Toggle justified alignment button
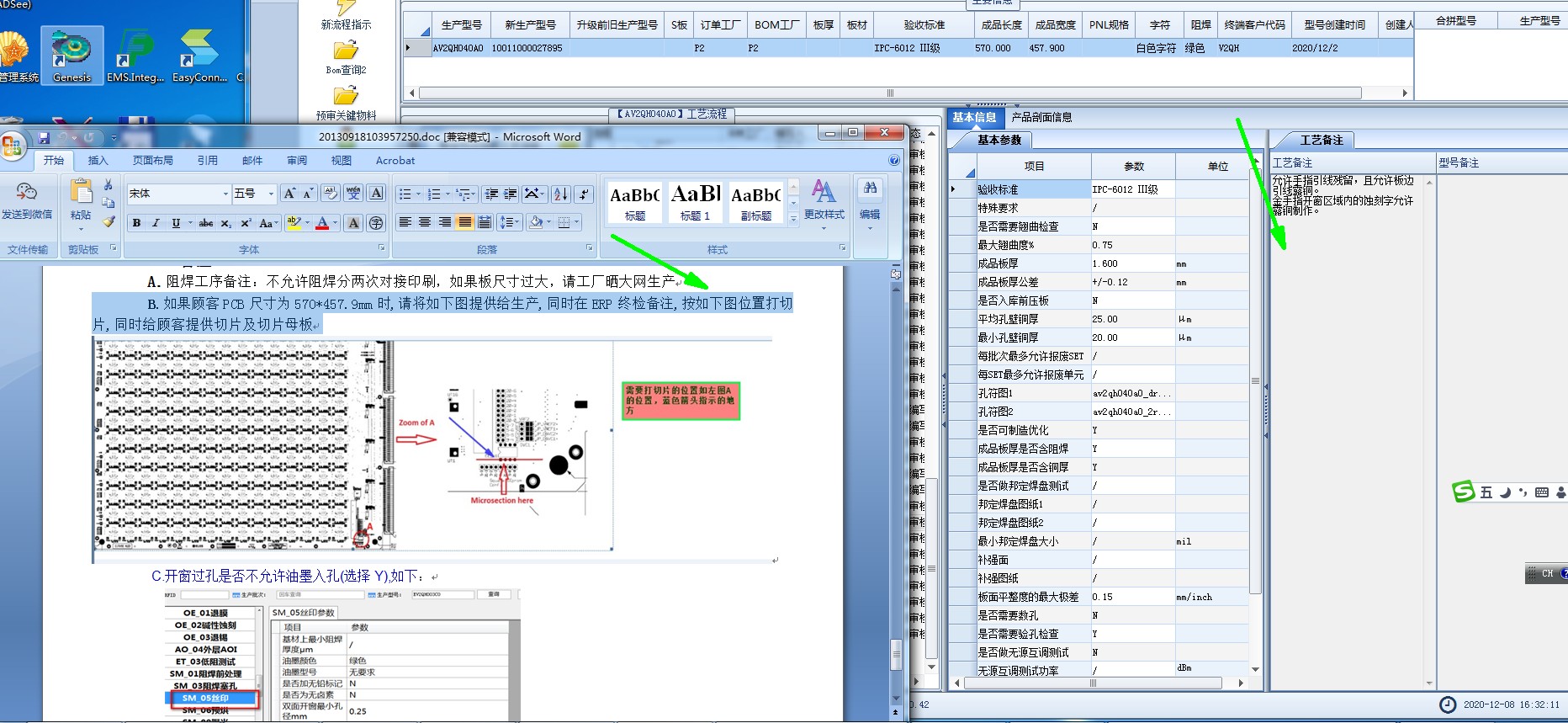The height and width of the screenshot is (723, 1568). click(464, 222)
